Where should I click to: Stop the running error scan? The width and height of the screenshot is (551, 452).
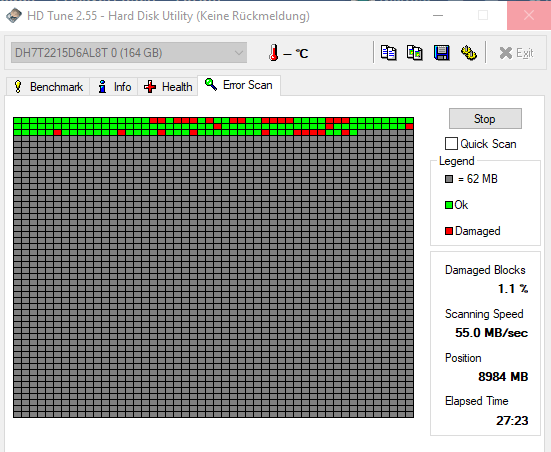point(485,118)
